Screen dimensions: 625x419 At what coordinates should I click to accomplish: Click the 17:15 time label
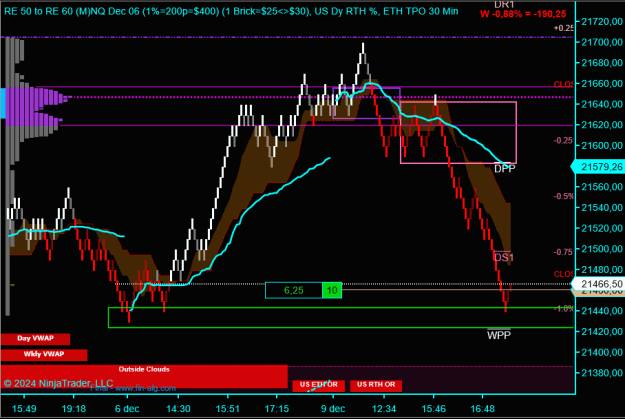[277, 409]
